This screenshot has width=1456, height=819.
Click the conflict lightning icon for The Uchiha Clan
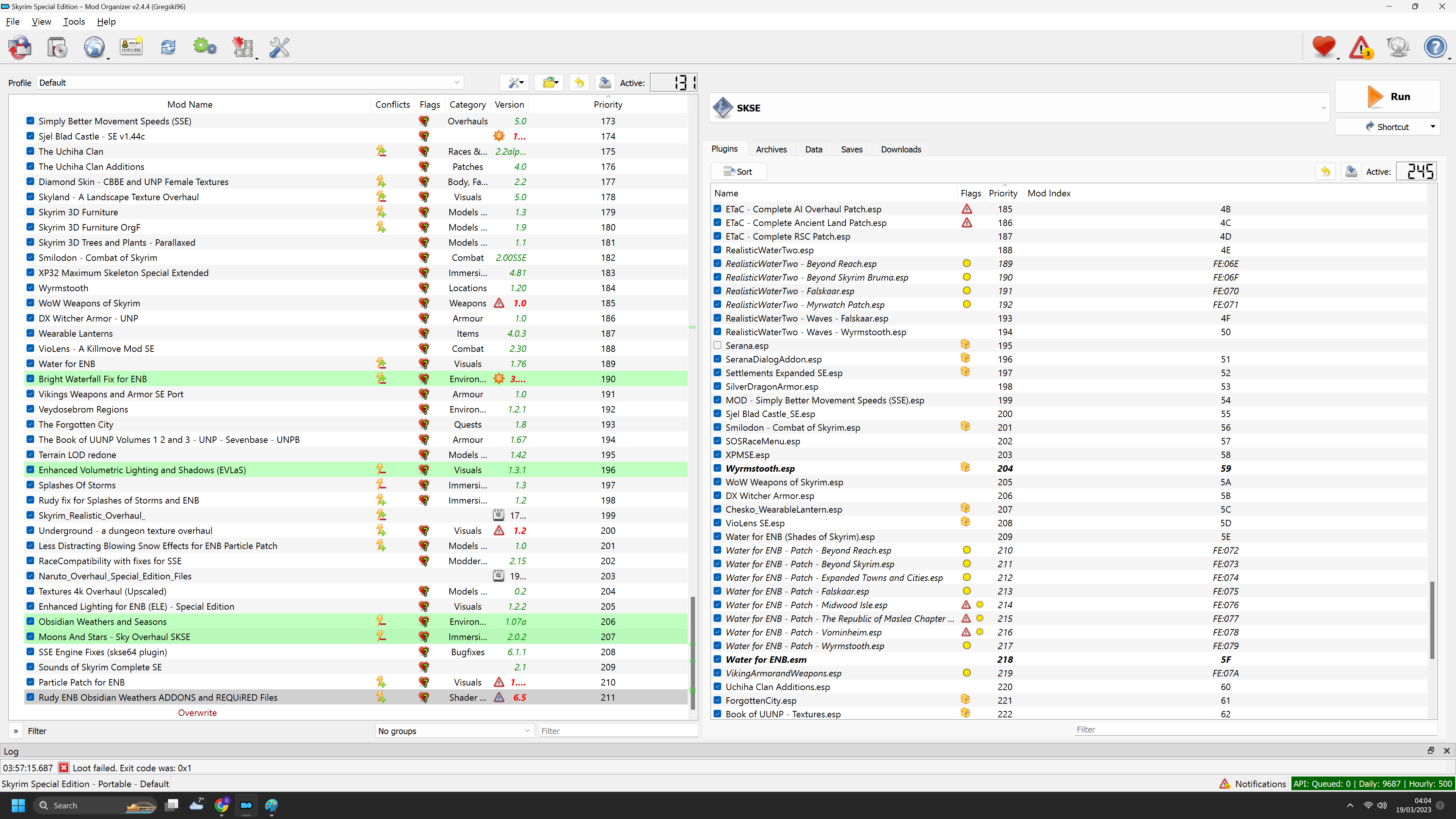381,151
